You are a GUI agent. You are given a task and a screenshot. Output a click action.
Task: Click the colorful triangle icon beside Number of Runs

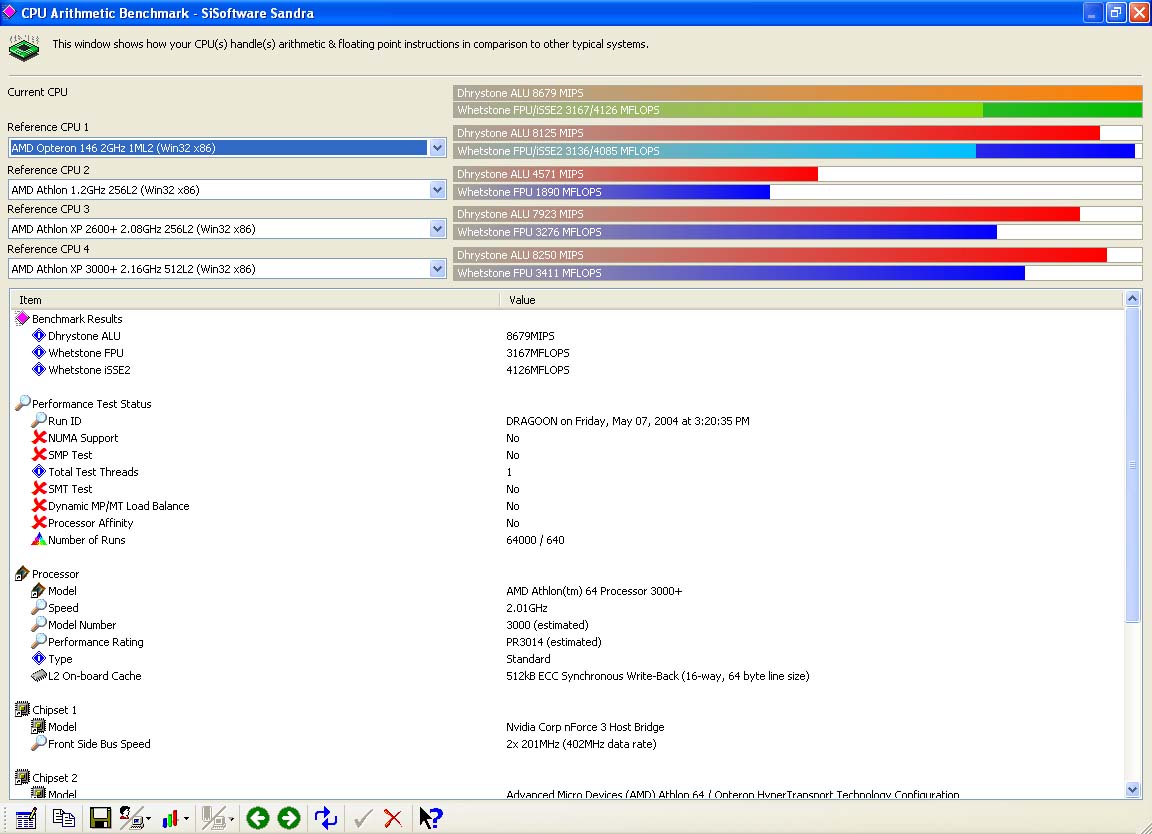tap(39, 539)
